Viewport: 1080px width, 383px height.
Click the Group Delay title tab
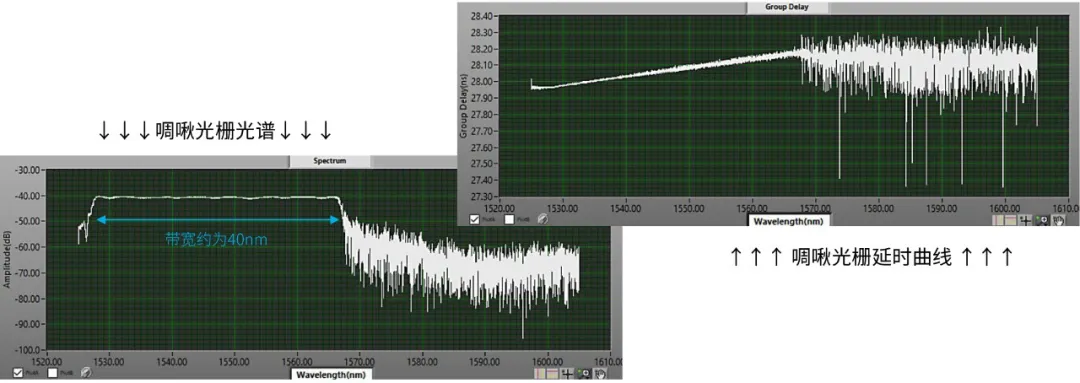coord(787,7)
